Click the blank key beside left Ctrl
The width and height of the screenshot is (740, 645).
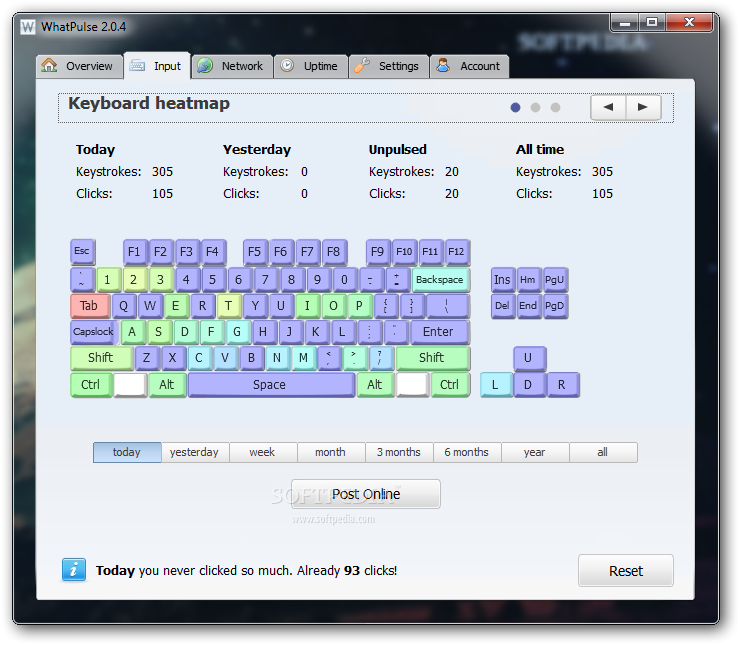point(130,385)
